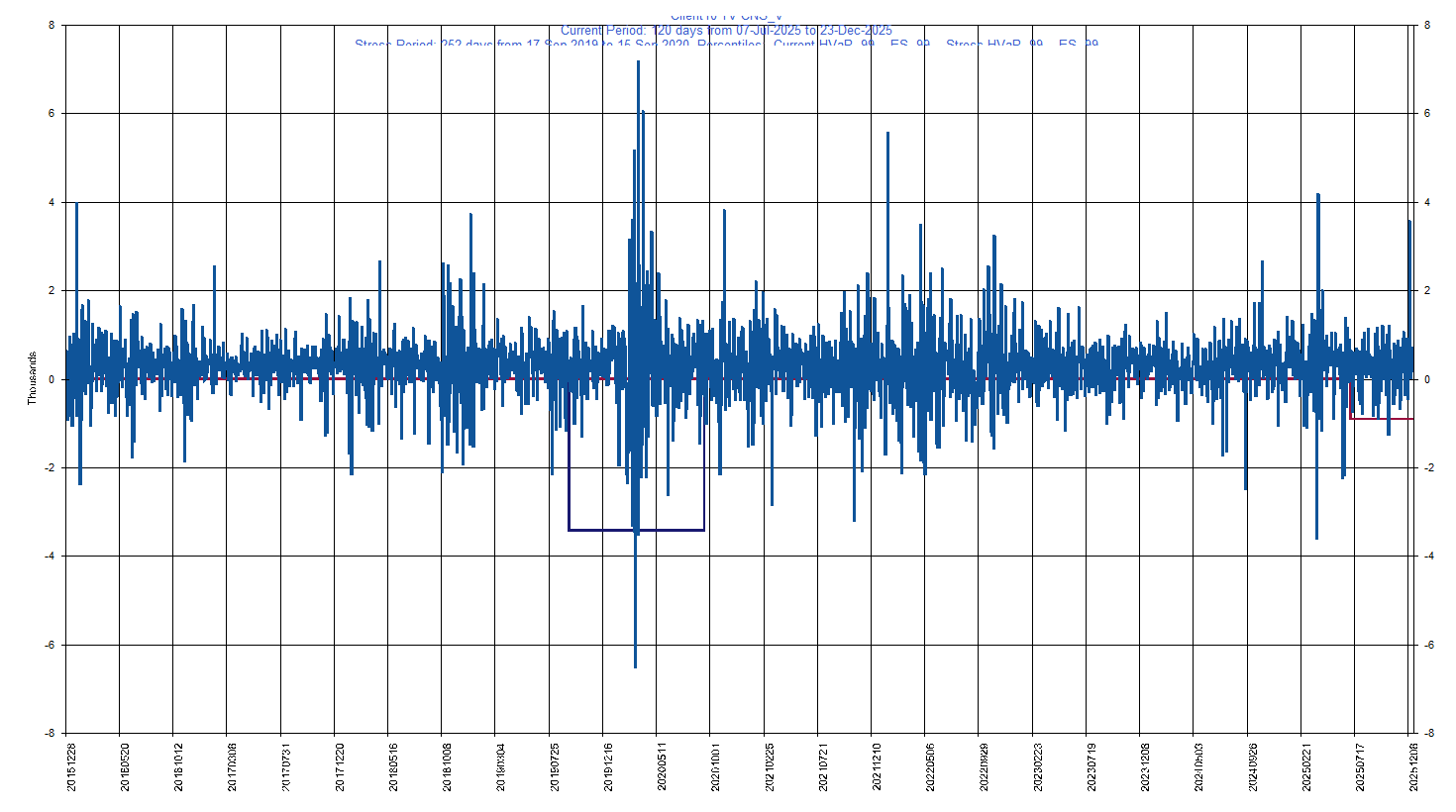The height and width of the screenshot is (812, 1456).
Task: Select the 20220506 x-axis date label
Action: (931, 766)
